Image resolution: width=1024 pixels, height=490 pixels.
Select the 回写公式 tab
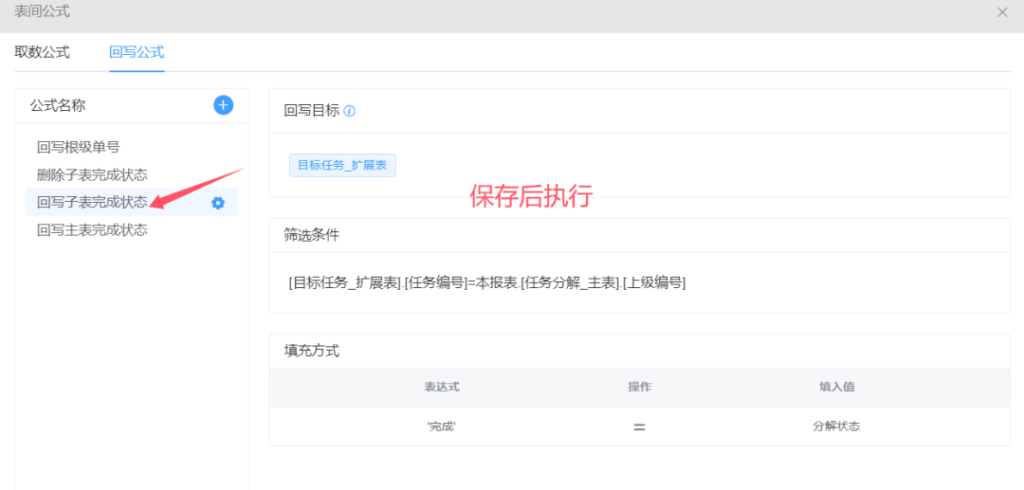point(136,52)
